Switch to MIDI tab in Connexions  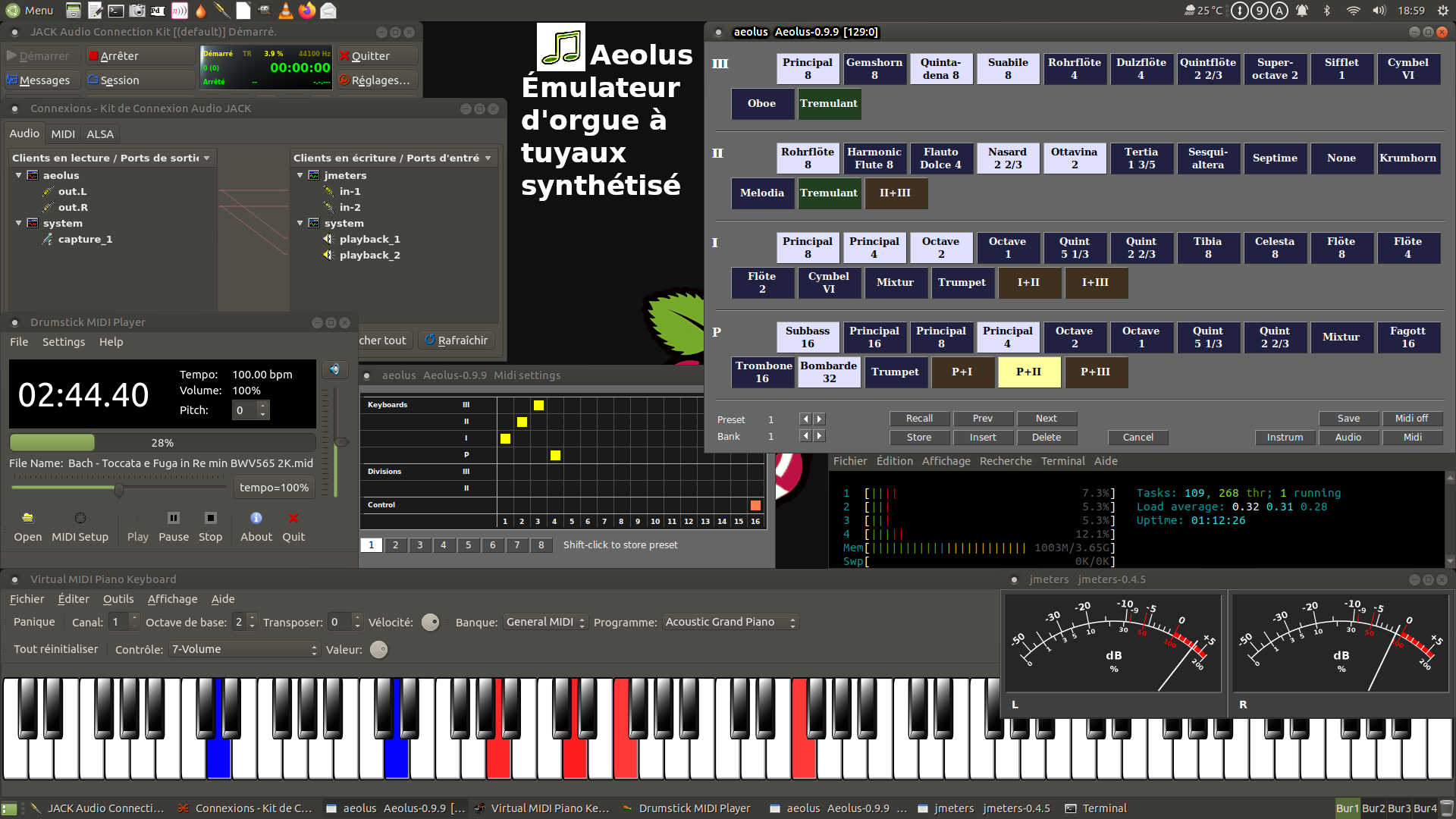click(63, 134)
